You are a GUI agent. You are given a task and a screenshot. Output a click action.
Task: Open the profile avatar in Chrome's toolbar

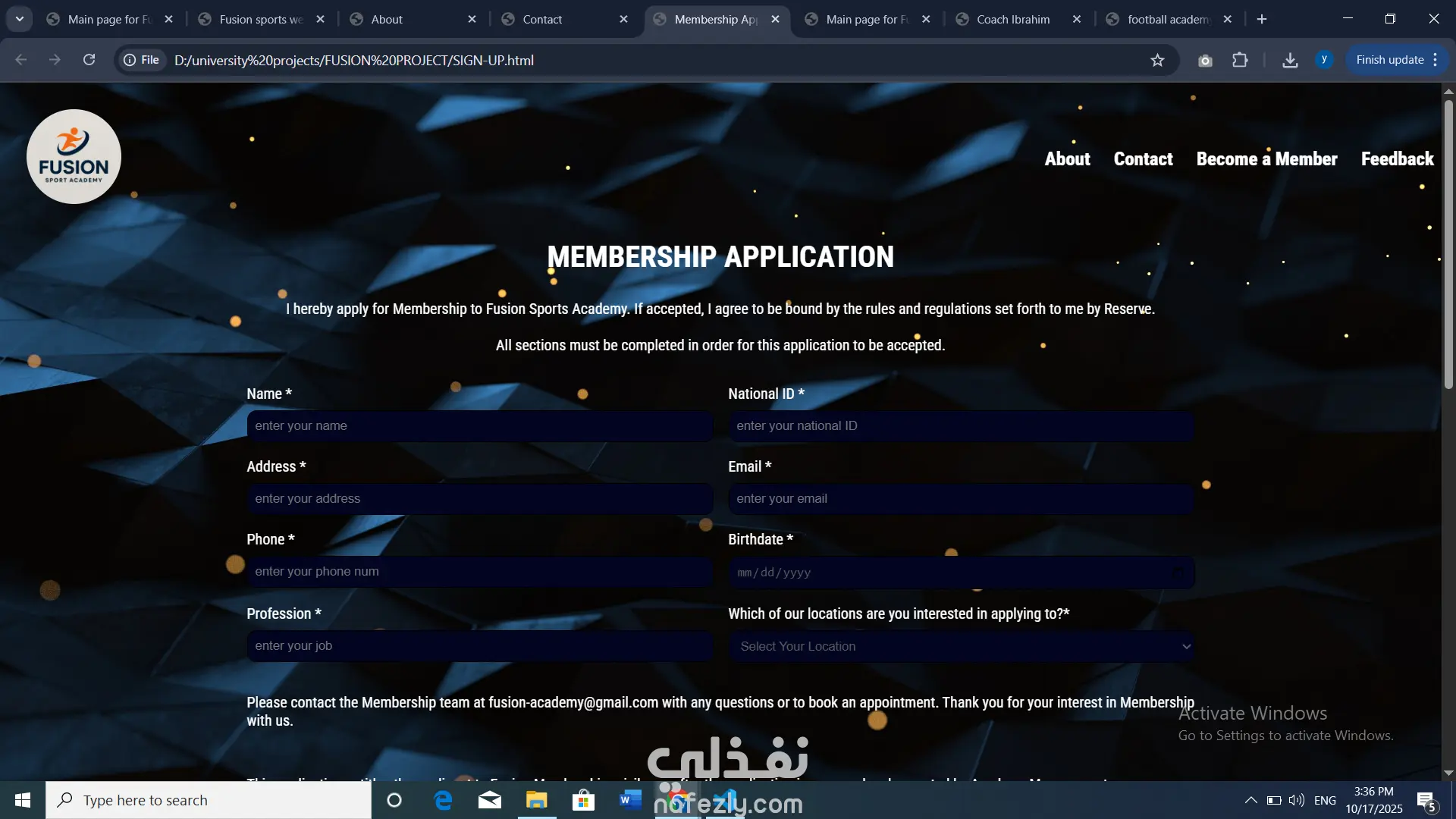coord(1324,59)
